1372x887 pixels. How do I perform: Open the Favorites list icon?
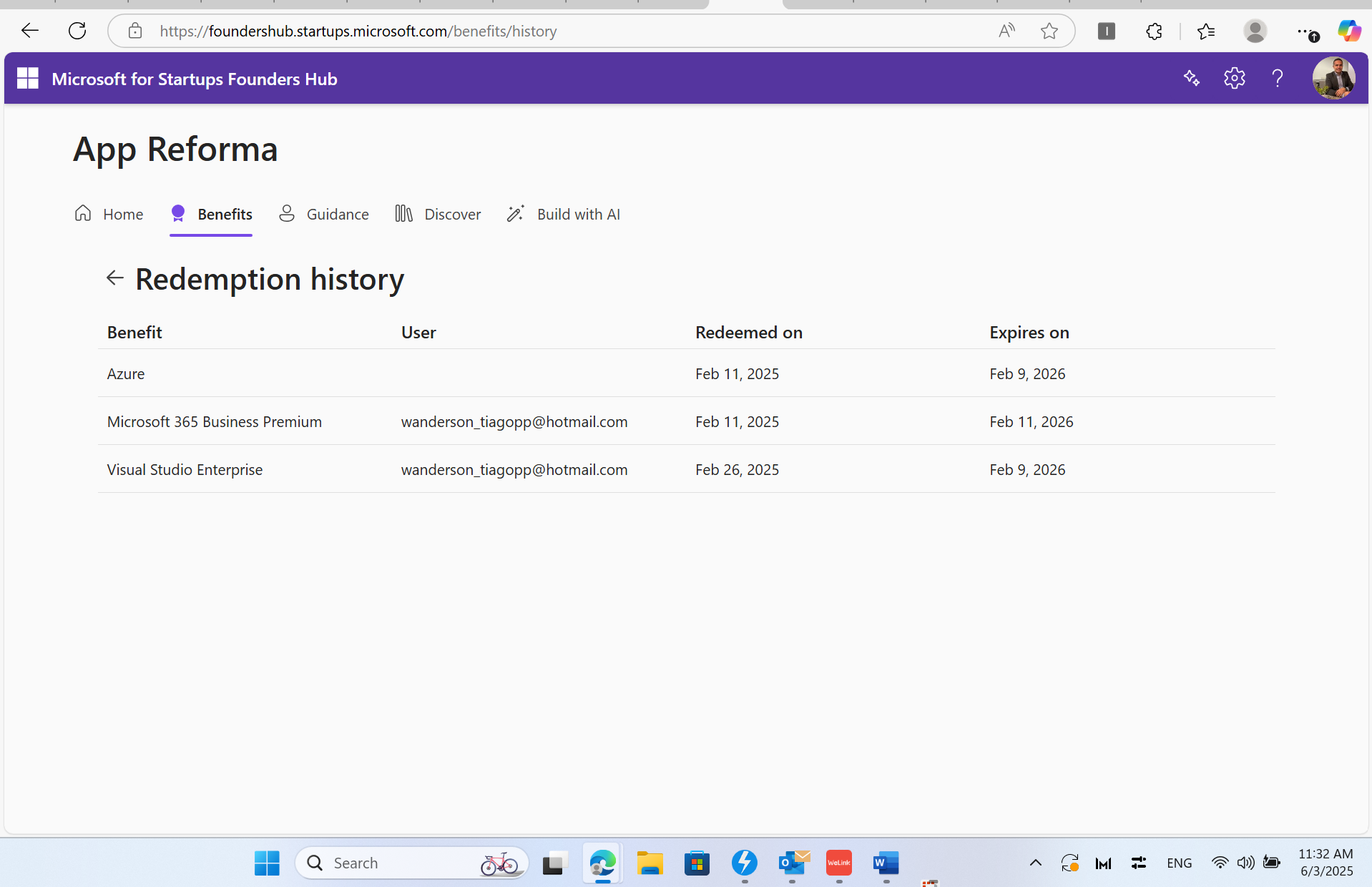point(1206,31)
